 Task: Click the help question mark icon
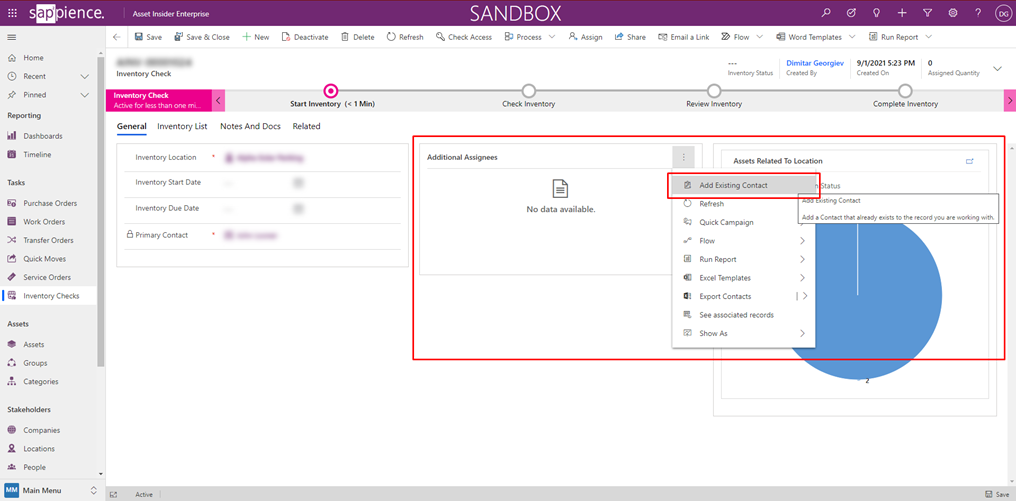coord(978,13)
